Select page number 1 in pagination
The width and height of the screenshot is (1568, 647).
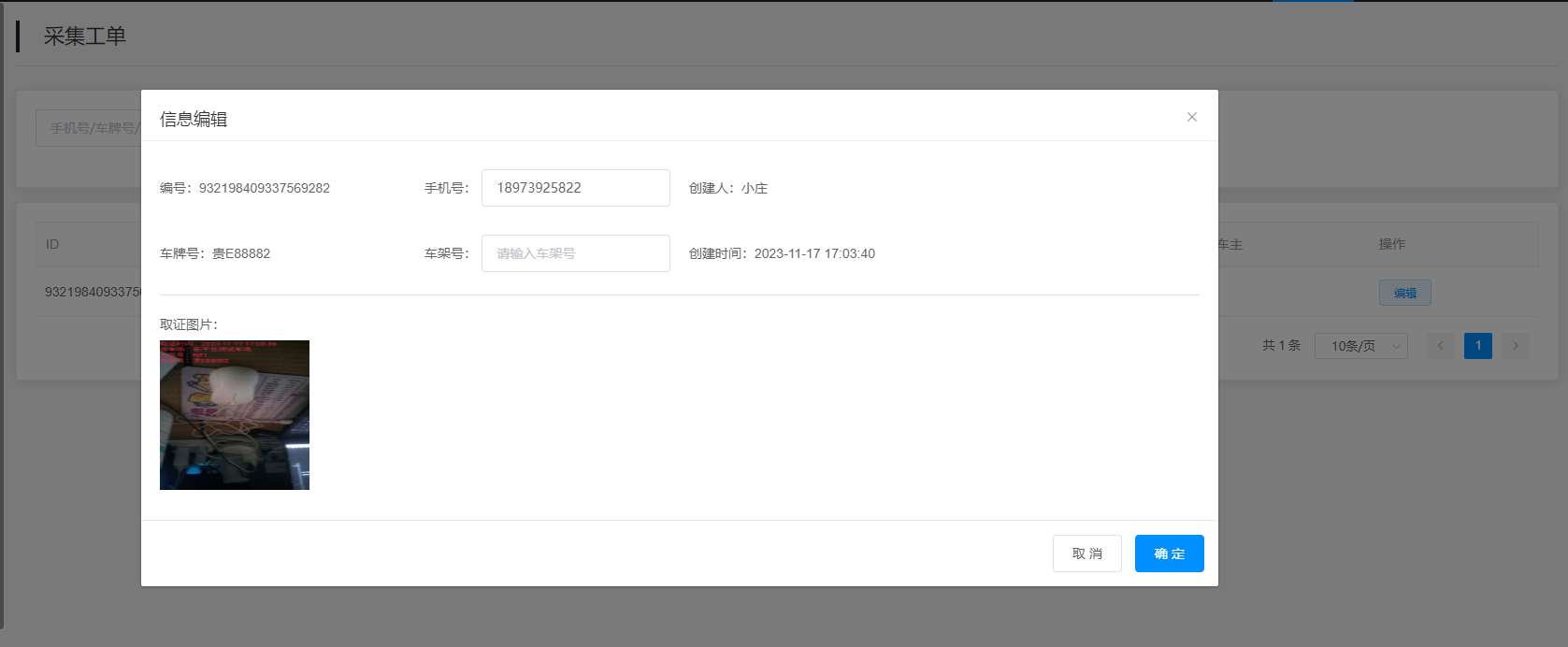[1478, 346]
